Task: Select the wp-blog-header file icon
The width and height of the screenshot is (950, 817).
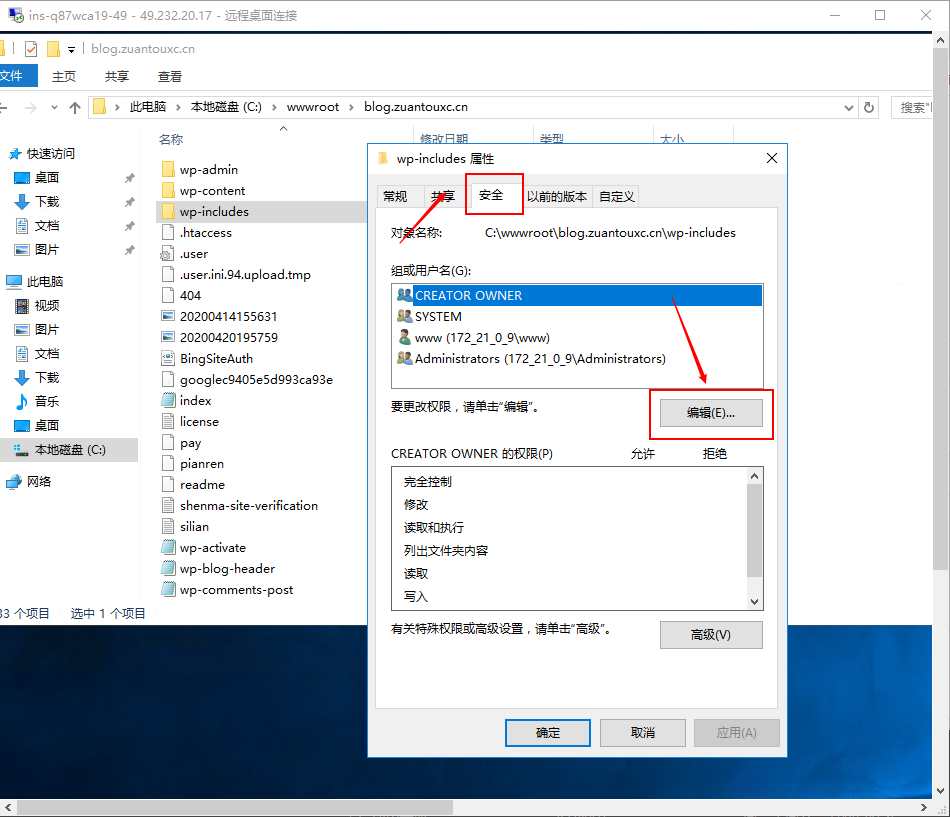Action: click(x=168, y=569)
